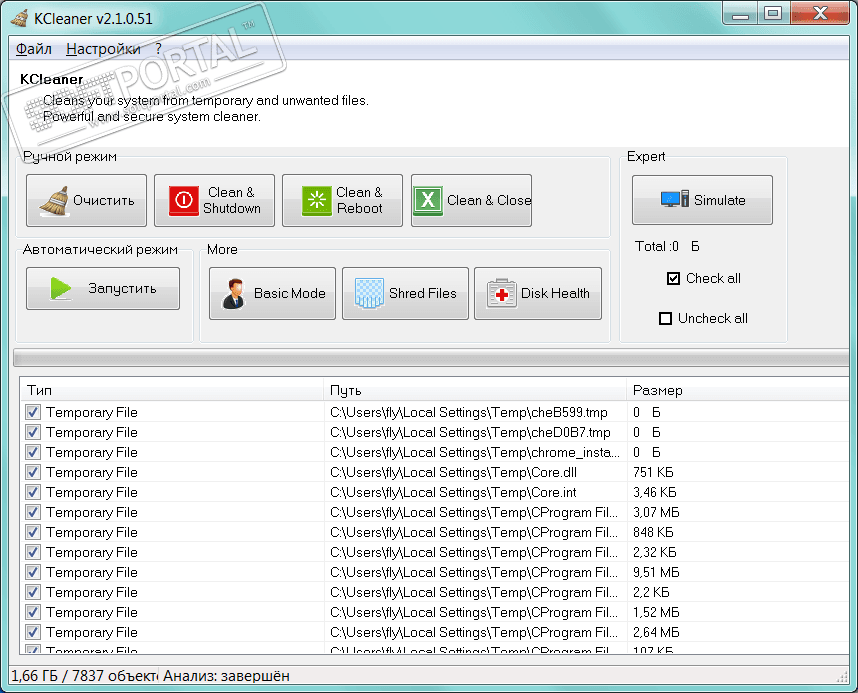Click the resize grip in status bar corner
858x693 pixels.
coord(842,677)
